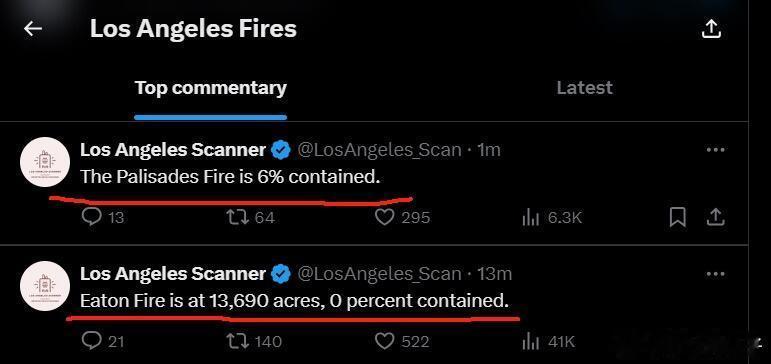
Task: Open the Eaton Fire 13,690 acres tweet
Action: 295,300
